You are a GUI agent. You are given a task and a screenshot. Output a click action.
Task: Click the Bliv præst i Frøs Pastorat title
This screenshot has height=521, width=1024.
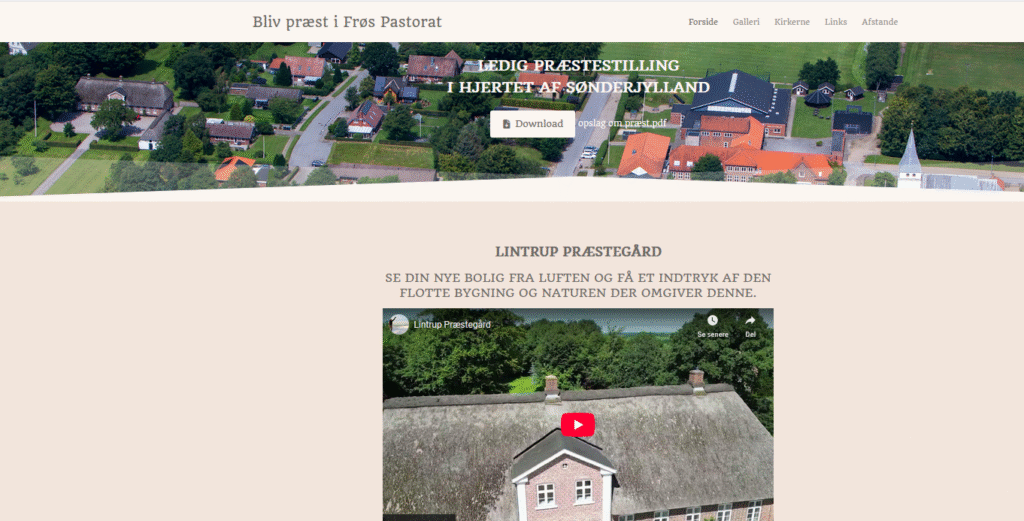tap(347, 22)
